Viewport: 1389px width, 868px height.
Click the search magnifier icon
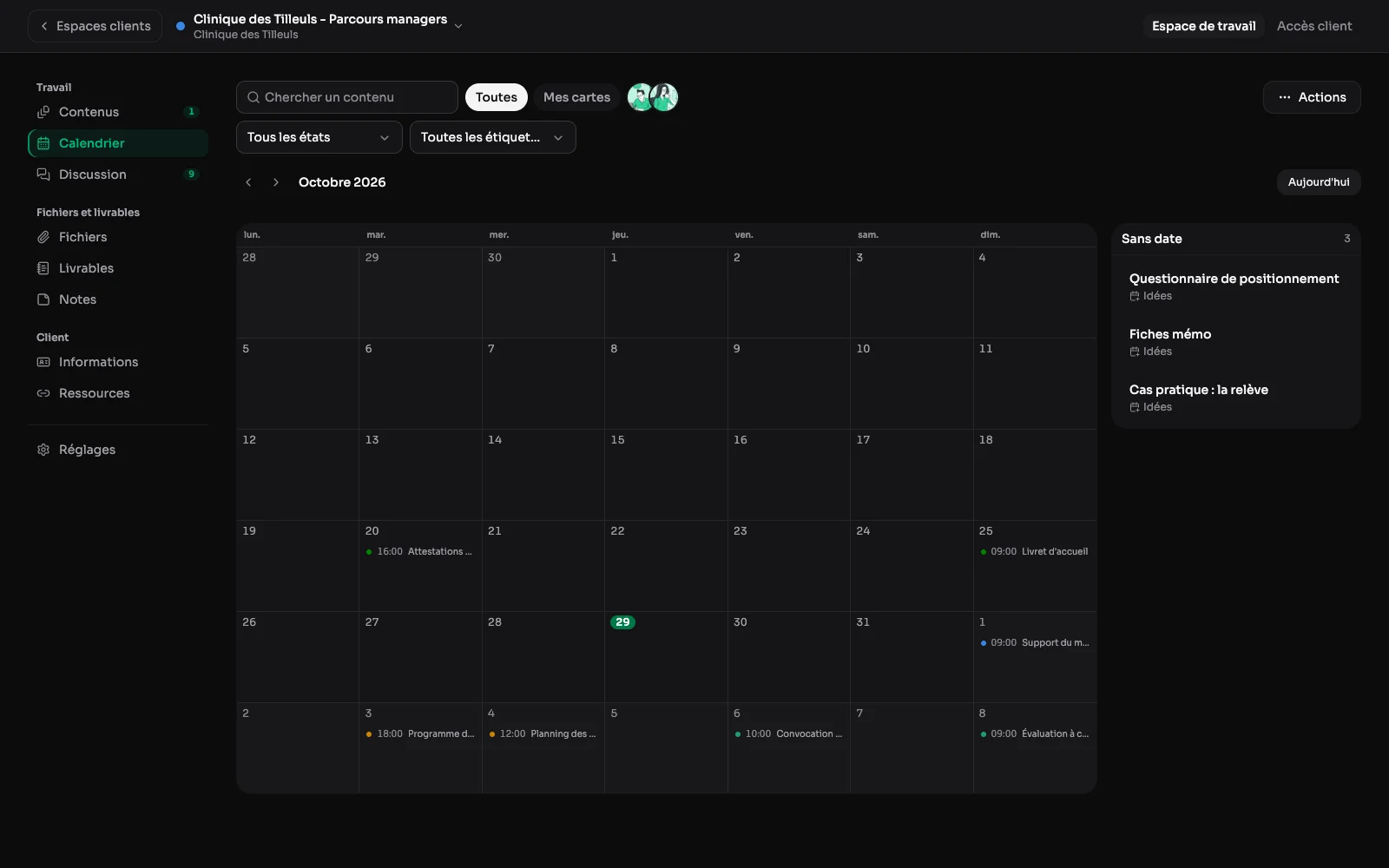[253, 97]
